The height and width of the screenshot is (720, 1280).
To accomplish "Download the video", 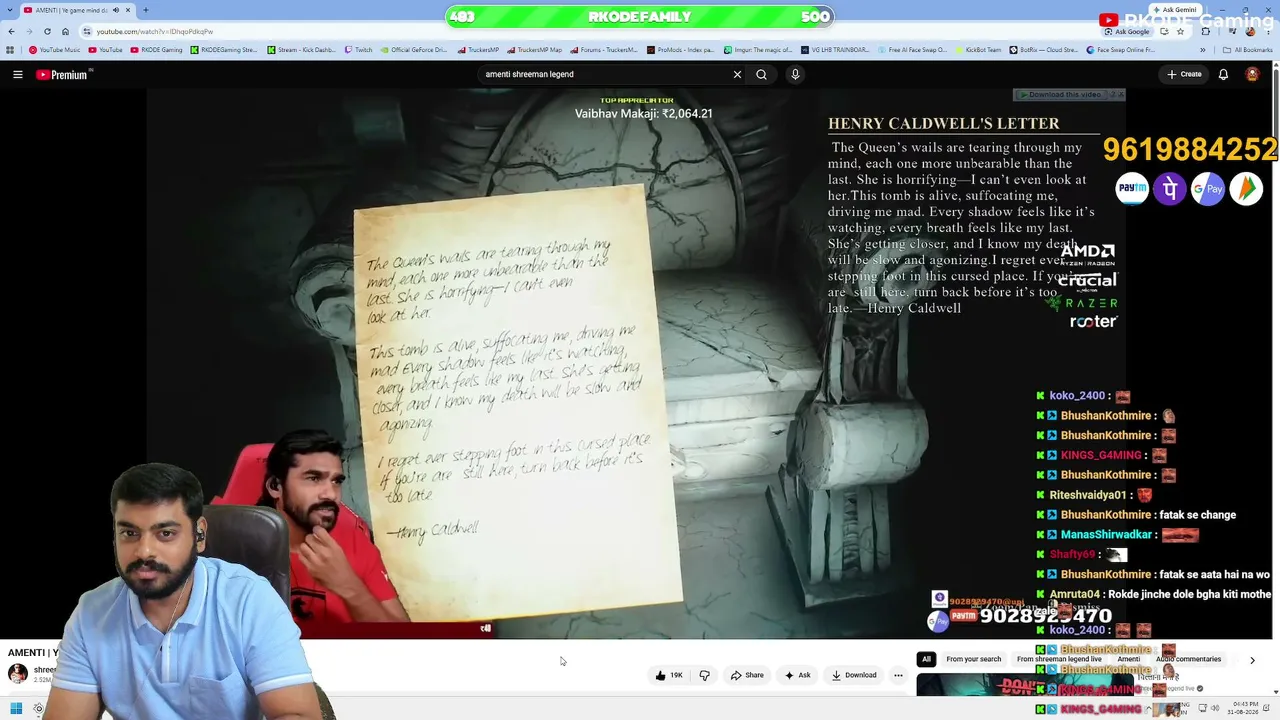I will (x=854, y=675).
